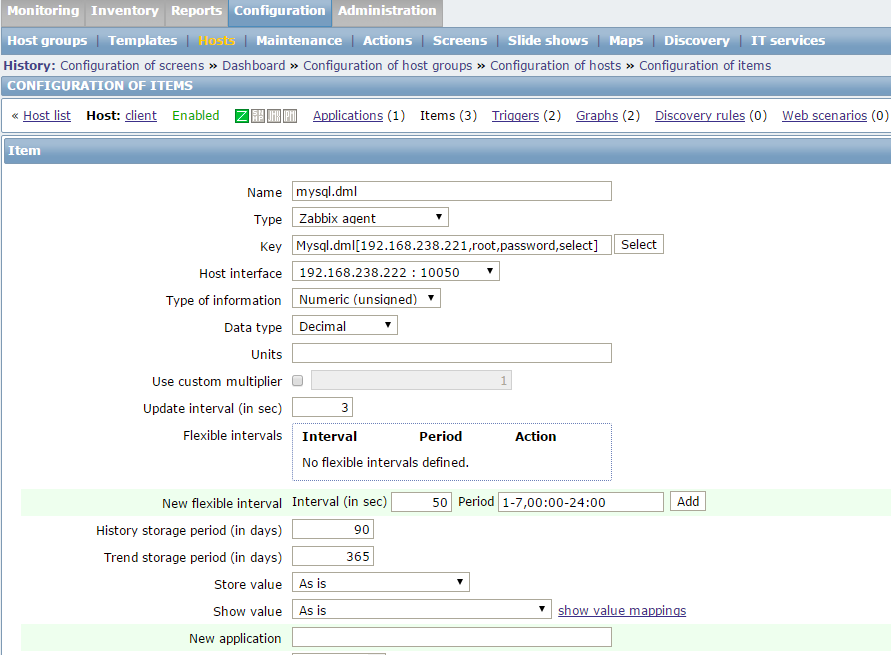Open the Administration tab
Viewport: 891px width, 655px height.
[x=387, y=11]
